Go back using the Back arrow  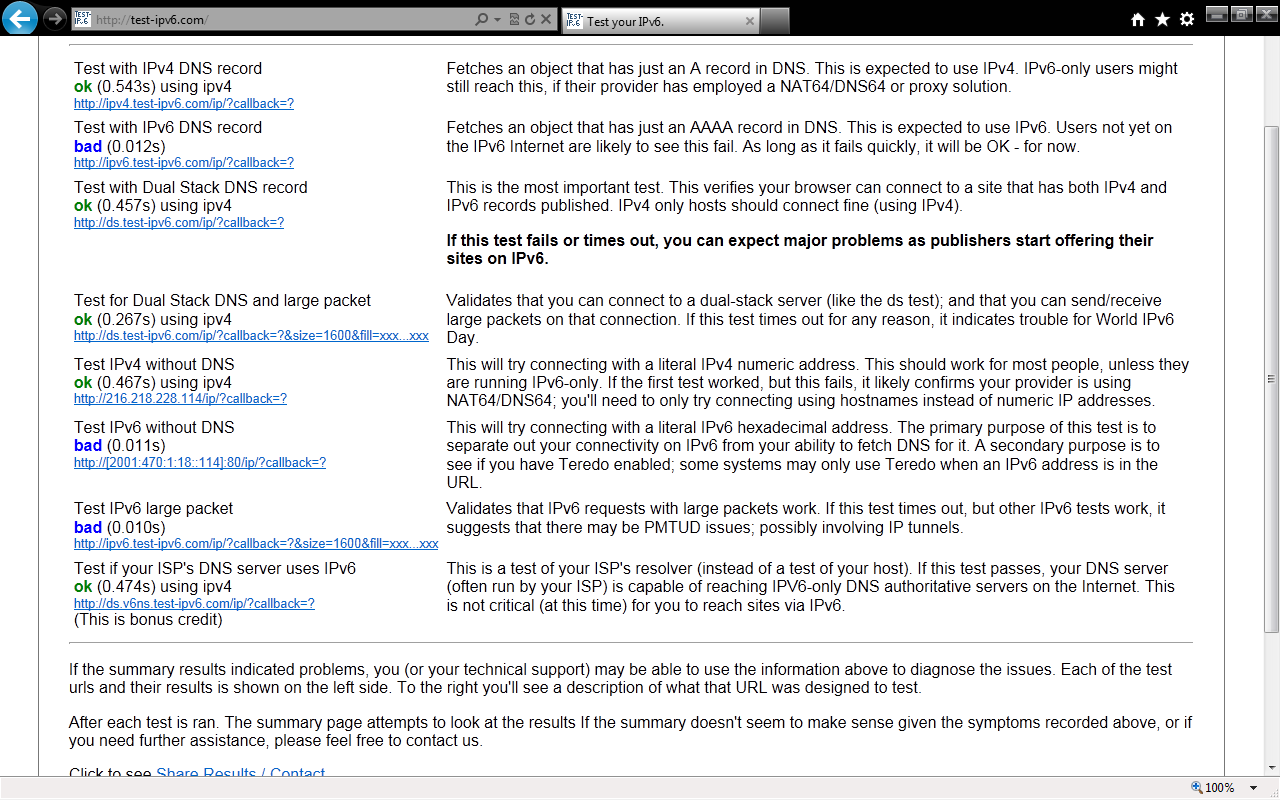point(20,18)
